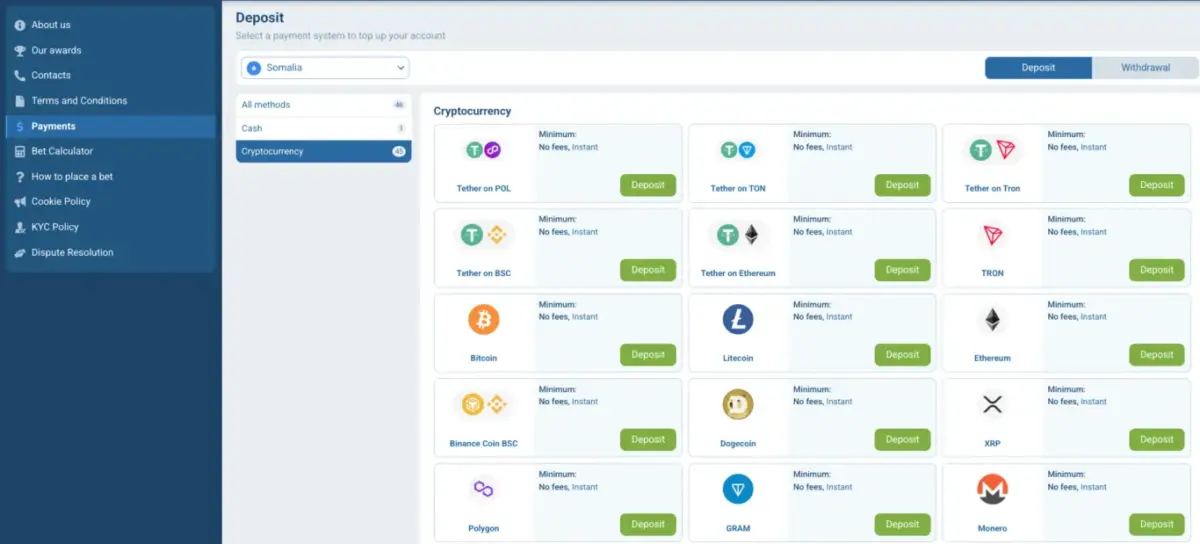
Task: Click the document icon beside Terms and Conditions
Action: click(x=20, y=101)
